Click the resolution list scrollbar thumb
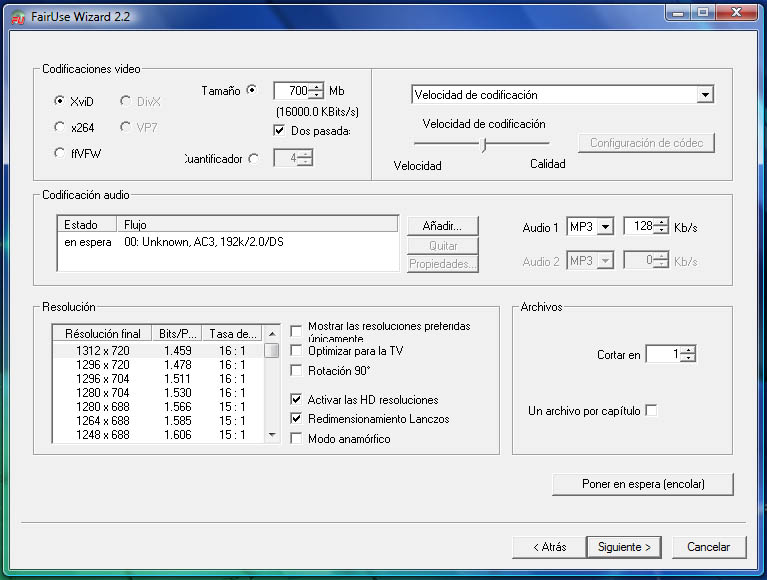This screenshot has height=580, width=767. [272, 351]
